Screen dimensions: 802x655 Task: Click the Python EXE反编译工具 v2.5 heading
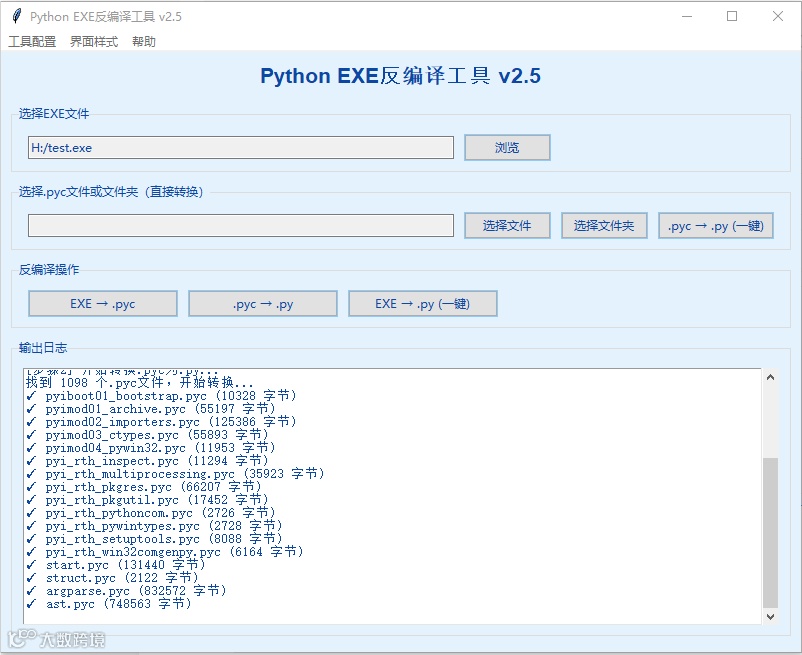tap(400, 76)
